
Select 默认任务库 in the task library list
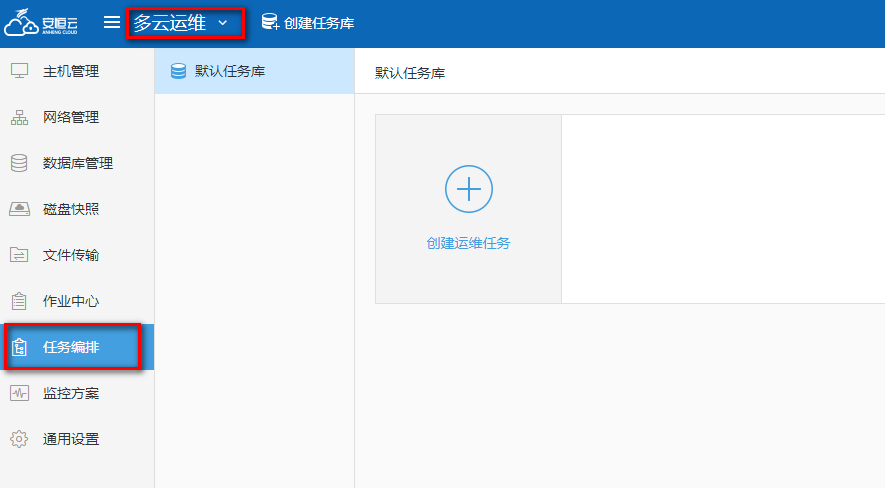click(x=255, y=71)
